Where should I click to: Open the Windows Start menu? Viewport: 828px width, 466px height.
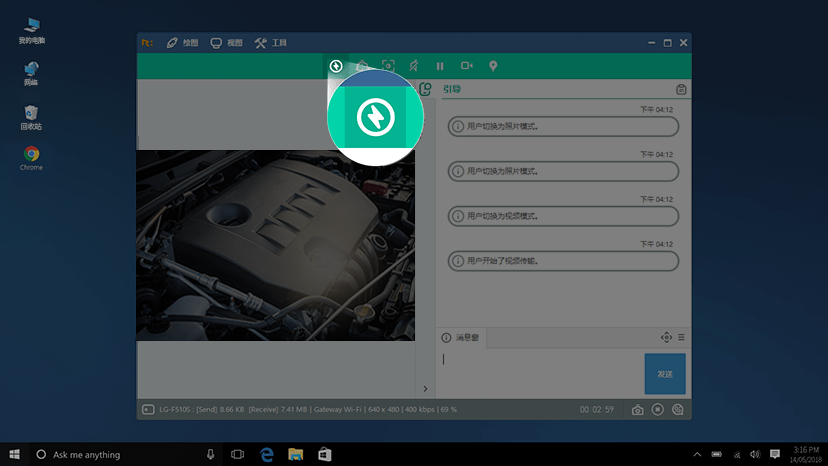coord(14,454)
